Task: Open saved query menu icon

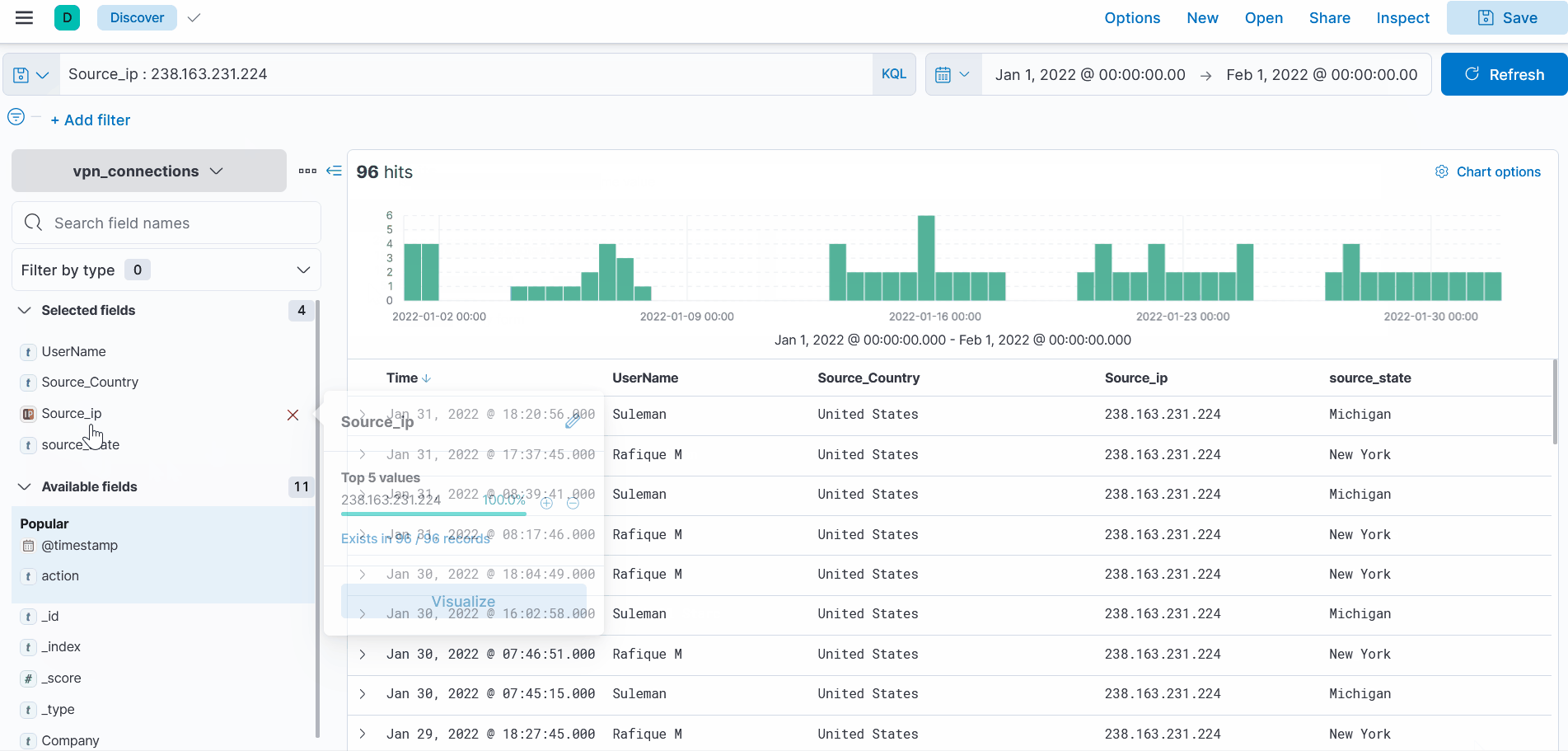Action: [x=31, y=75]
